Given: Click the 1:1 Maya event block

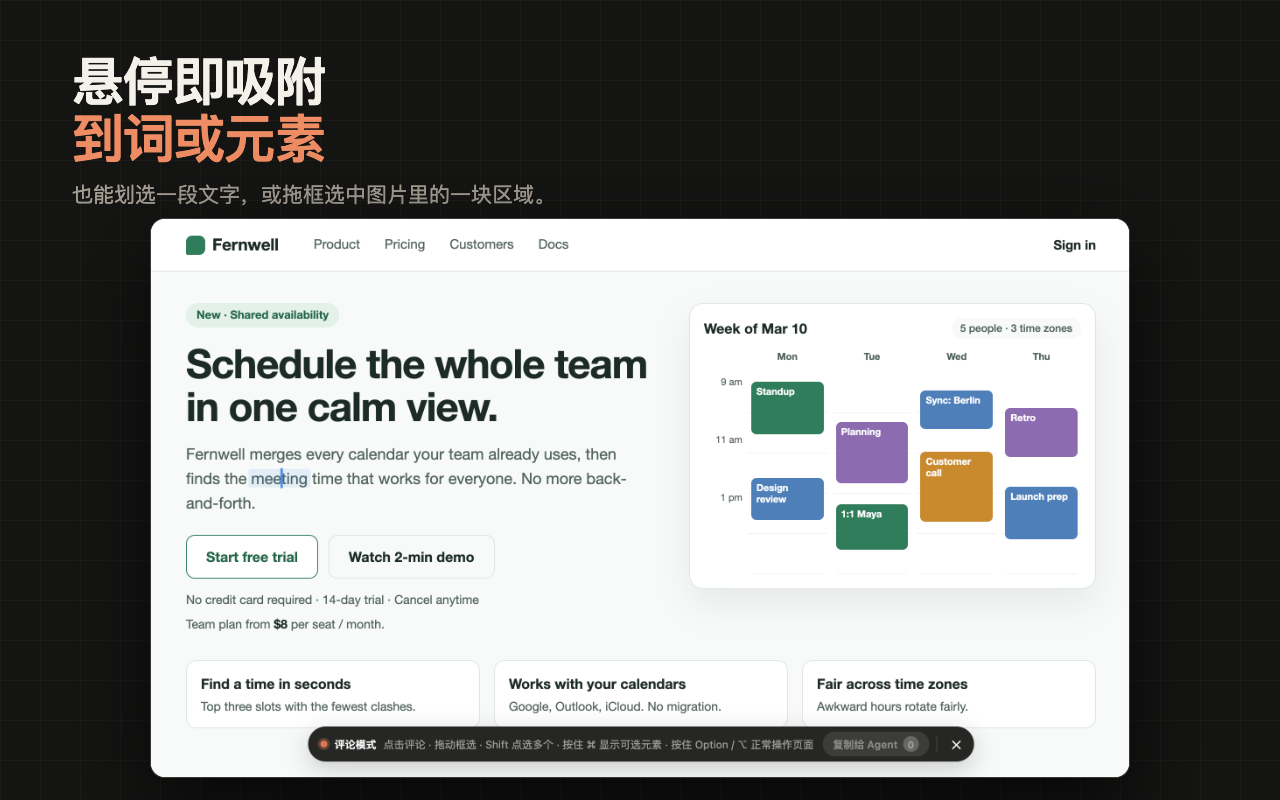Looking at the screenshot, I should (x=872, y=527).
